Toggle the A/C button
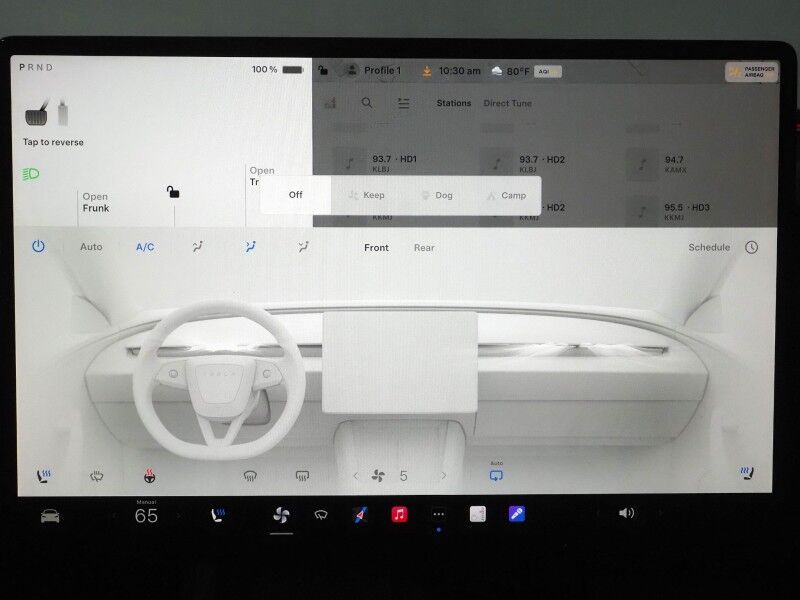This screenshot has width=800, height=600. [x=145, y=247]
